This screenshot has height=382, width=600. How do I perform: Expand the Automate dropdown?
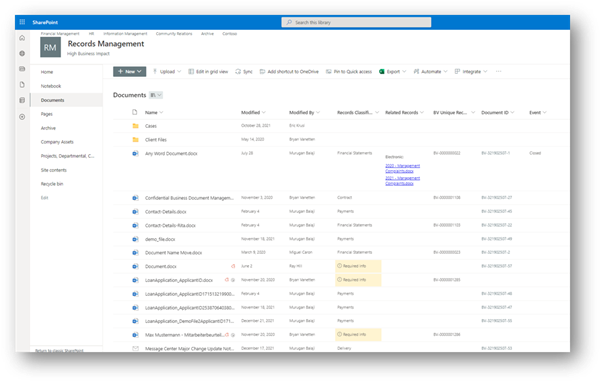click(445, 72)
